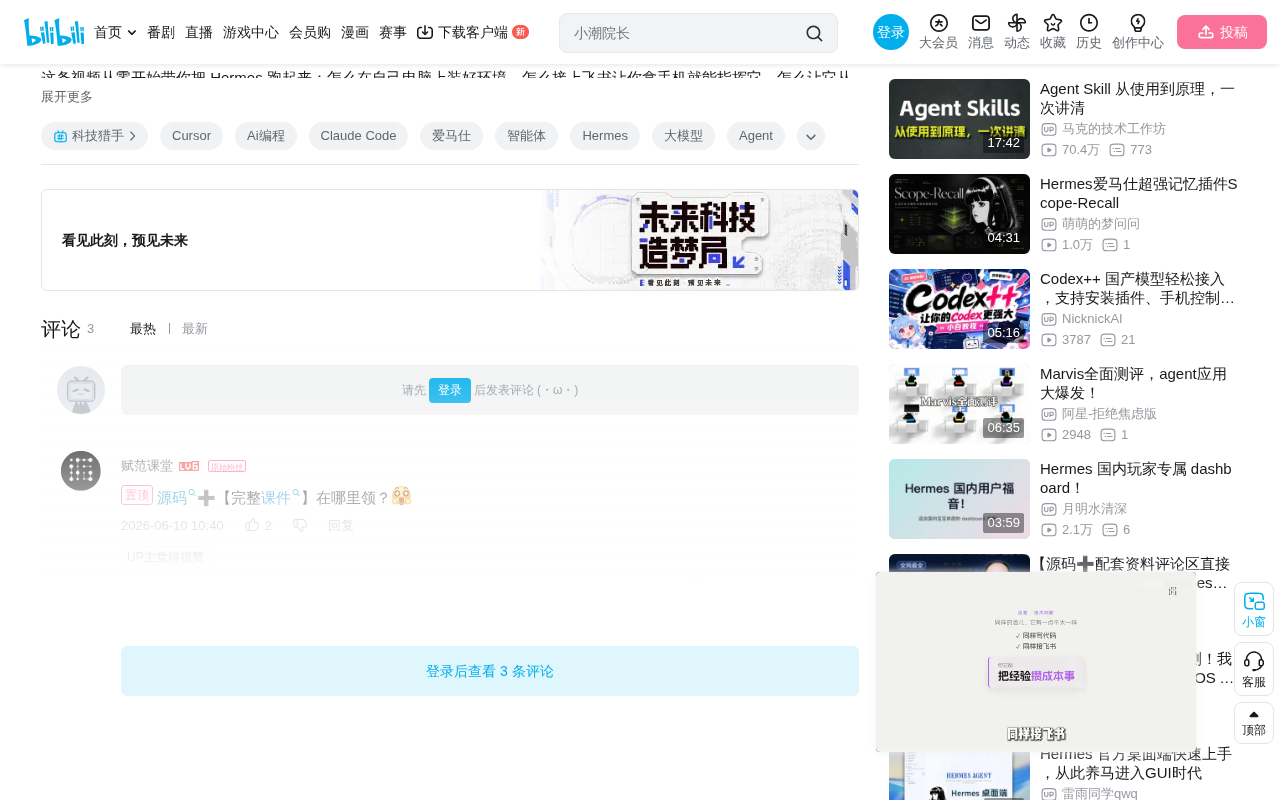This screenshot has width=1280, height=800.
Task: Toggle the 小窗 mini-player button
Action: 1254,609
